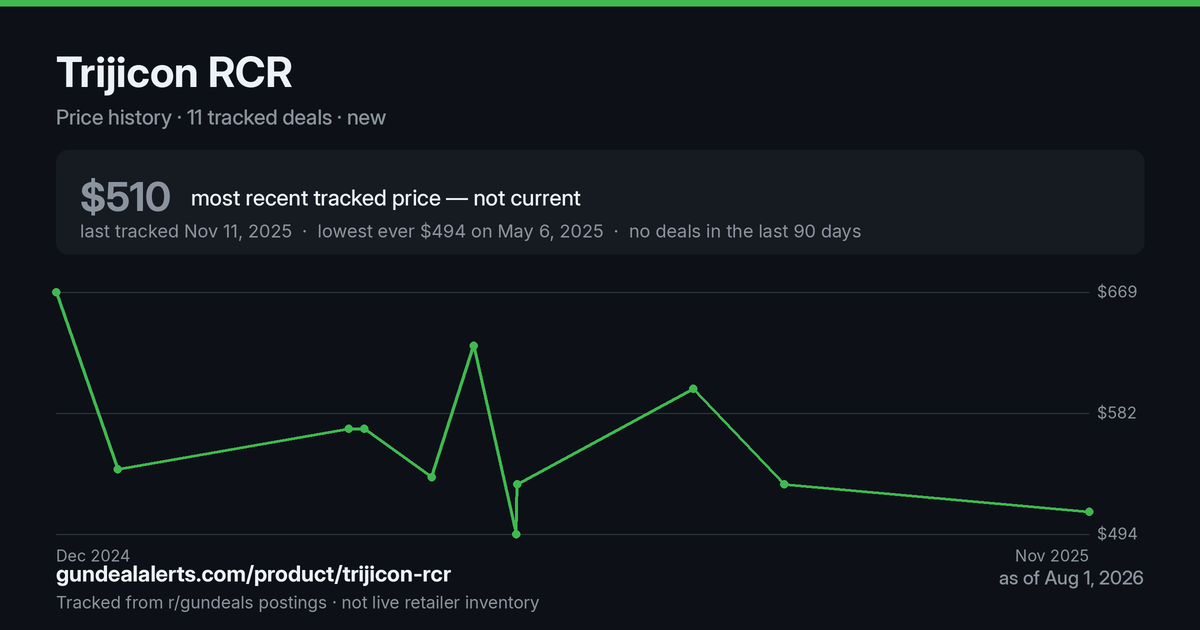Click the 'as of Aug 1, 2026' date

[x=1071, y=578]
